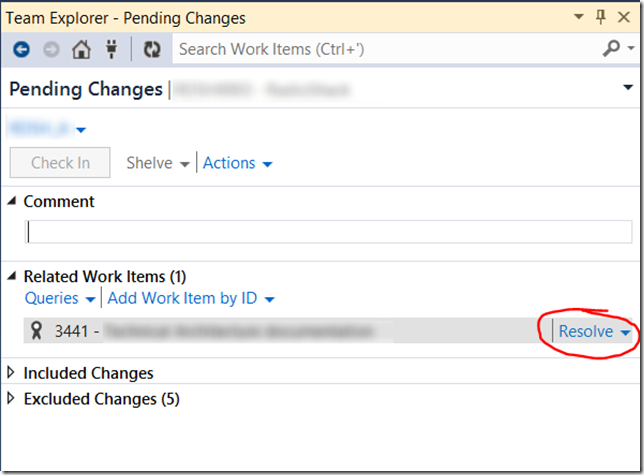This screenshot has width=644, height=475.
Task: Collapse the Comment section
Action: [x=12, y=201]
